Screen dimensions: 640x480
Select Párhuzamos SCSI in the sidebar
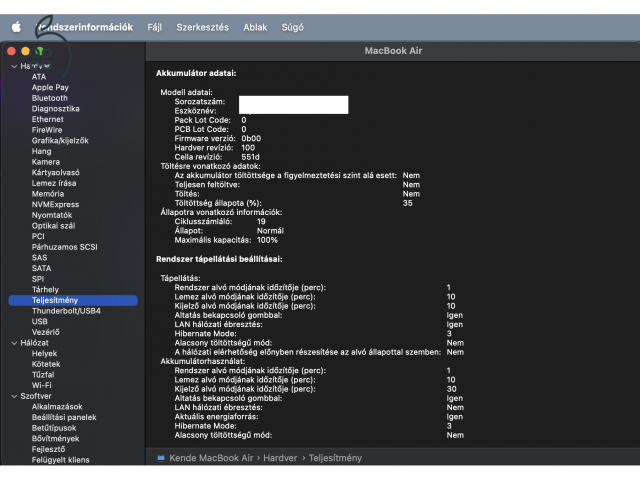click(64, 247)
